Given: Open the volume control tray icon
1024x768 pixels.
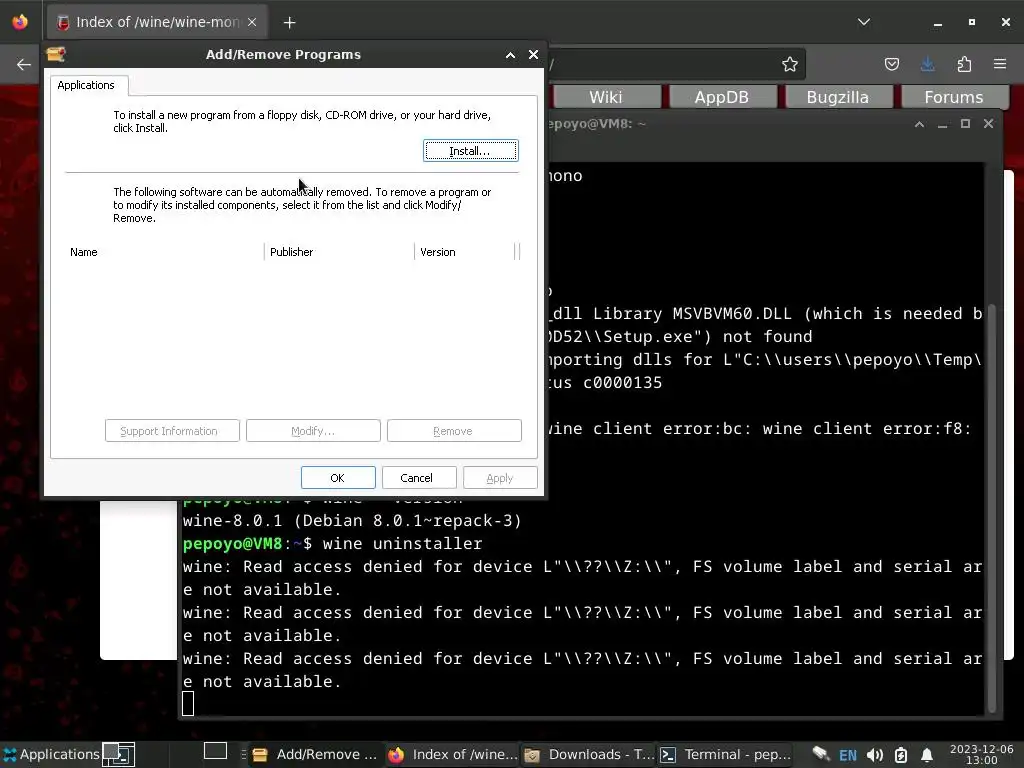Looking at the screenshot, I should (874, 755).
